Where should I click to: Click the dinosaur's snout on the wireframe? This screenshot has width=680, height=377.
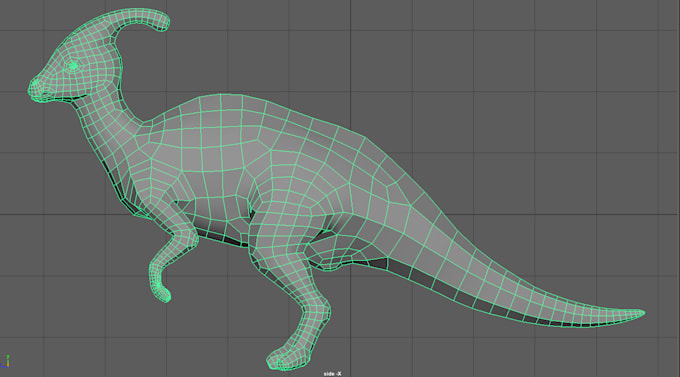click(39, 89)
